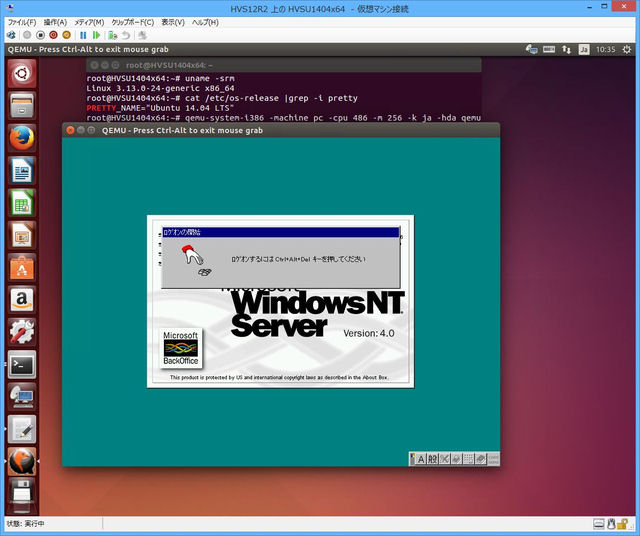Open the Amazon launcher icon

coord(22,300)
